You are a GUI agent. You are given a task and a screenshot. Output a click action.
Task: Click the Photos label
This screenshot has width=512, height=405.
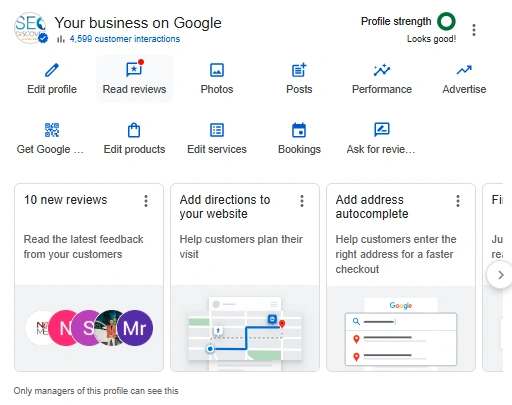(x=217, y=89)
